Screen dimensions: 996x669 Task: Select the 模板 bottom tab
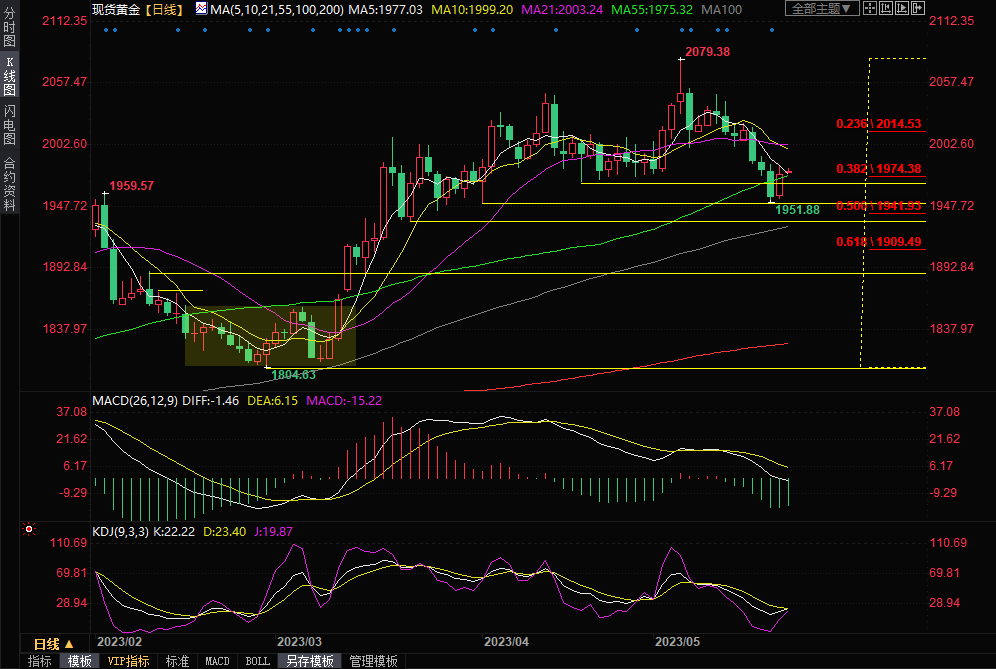pos(80,661)
